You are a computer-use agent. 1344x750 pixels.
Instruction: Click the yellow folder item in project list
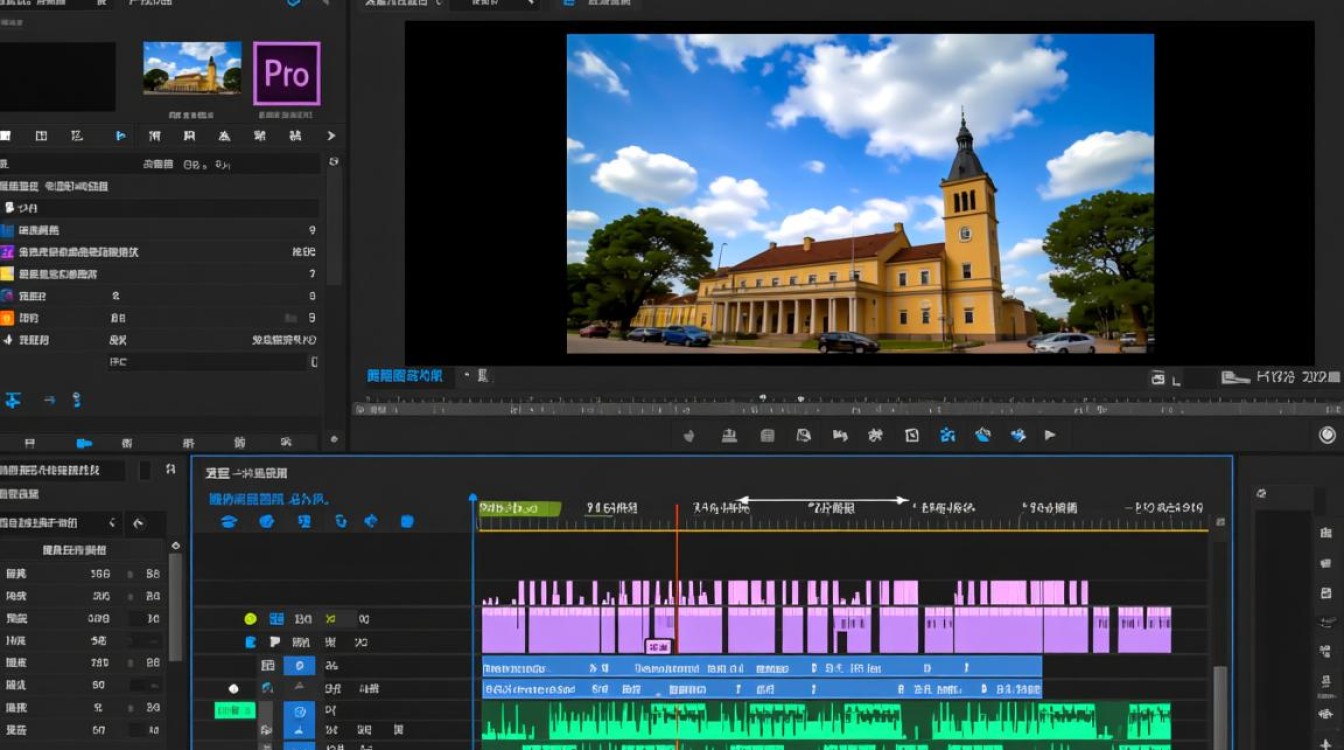tap(7, 274)
